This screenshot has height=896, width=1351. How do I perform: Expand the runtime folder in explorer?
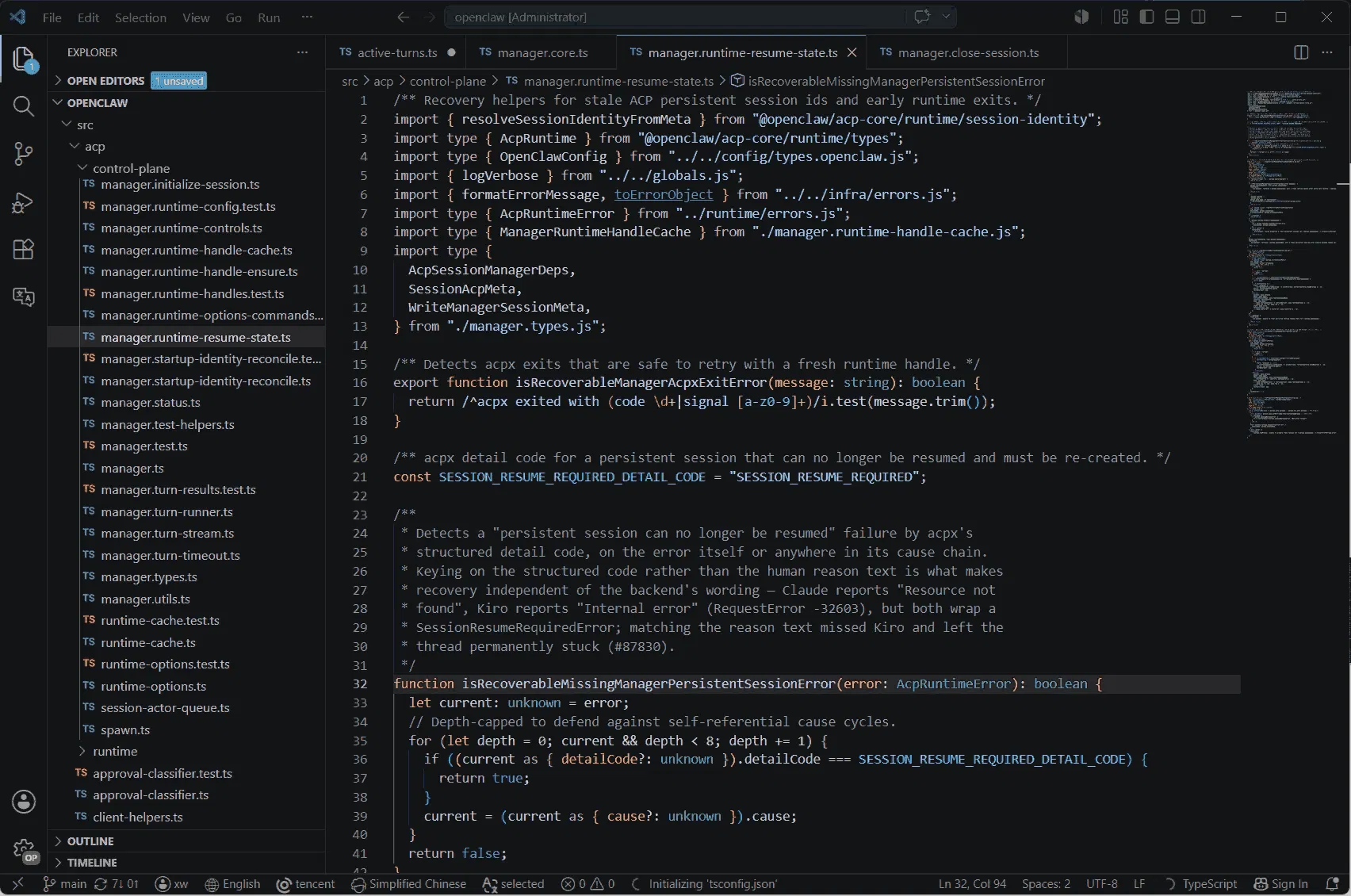point(115,751)
